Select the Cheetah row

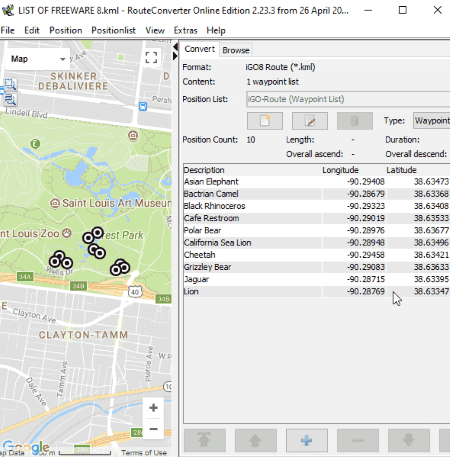(317, 255)
